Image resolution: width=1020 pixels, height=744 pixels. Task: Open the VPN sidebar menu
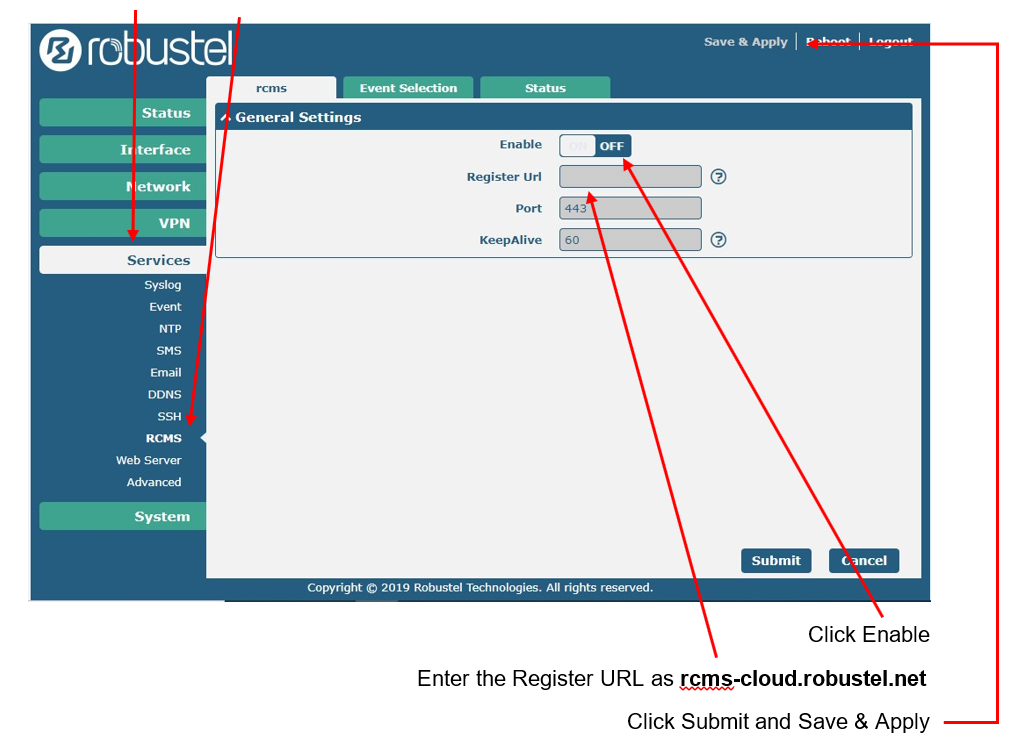pyautogui.click(x=123, y=223)
